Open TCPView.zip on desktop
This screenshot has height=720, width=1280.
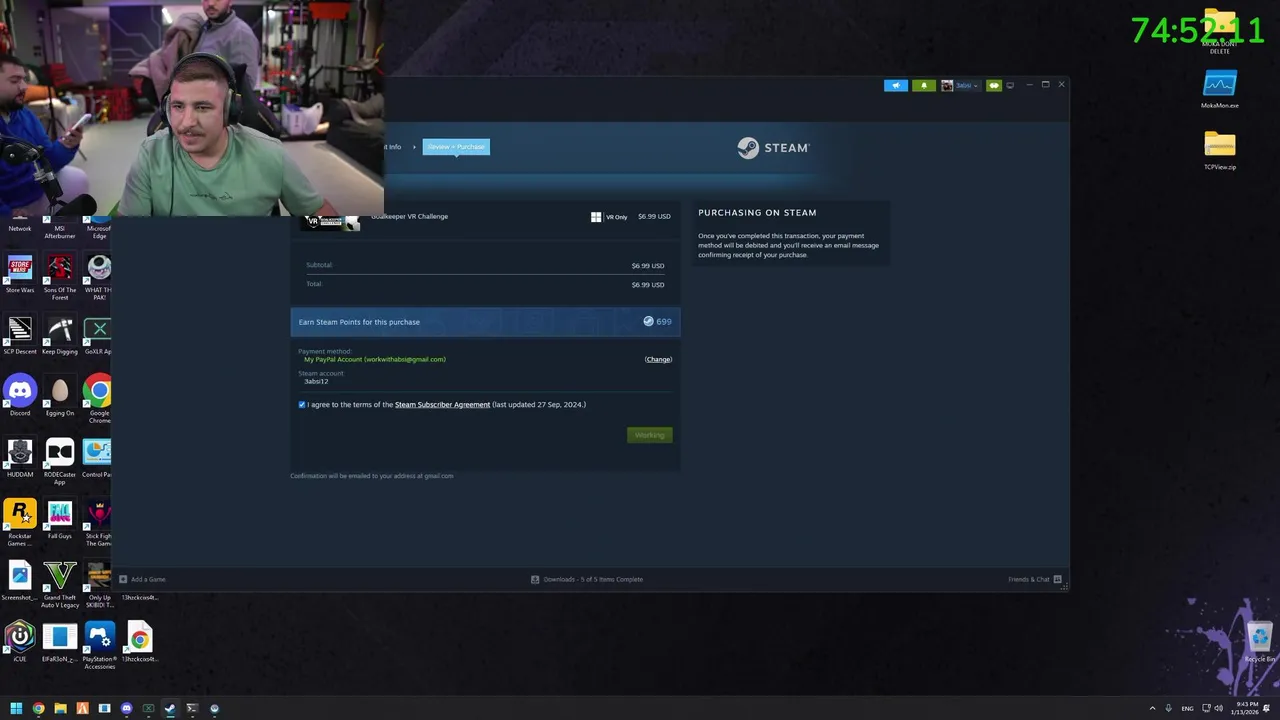[1220, 151]
